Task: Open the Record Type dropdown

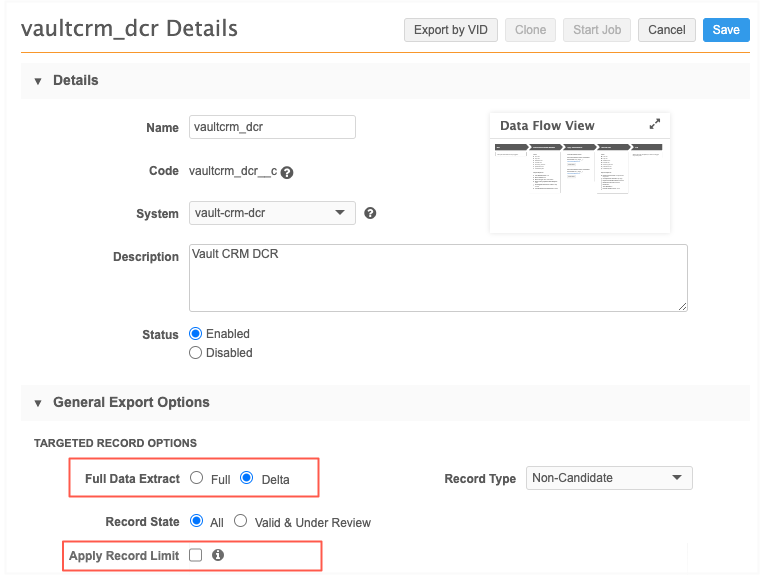Action: pyautogui.click(x=609, y=478)
